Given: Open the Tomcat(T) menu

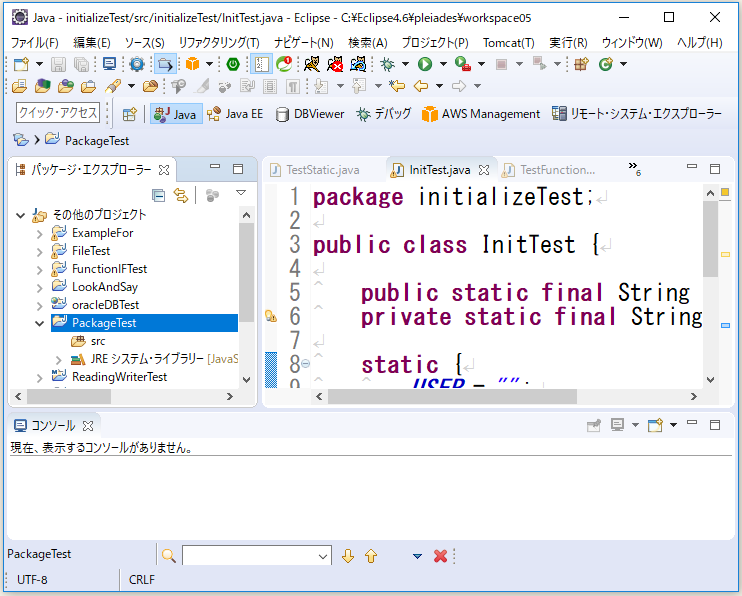Looking at the screenshot, I should [509, 43].
